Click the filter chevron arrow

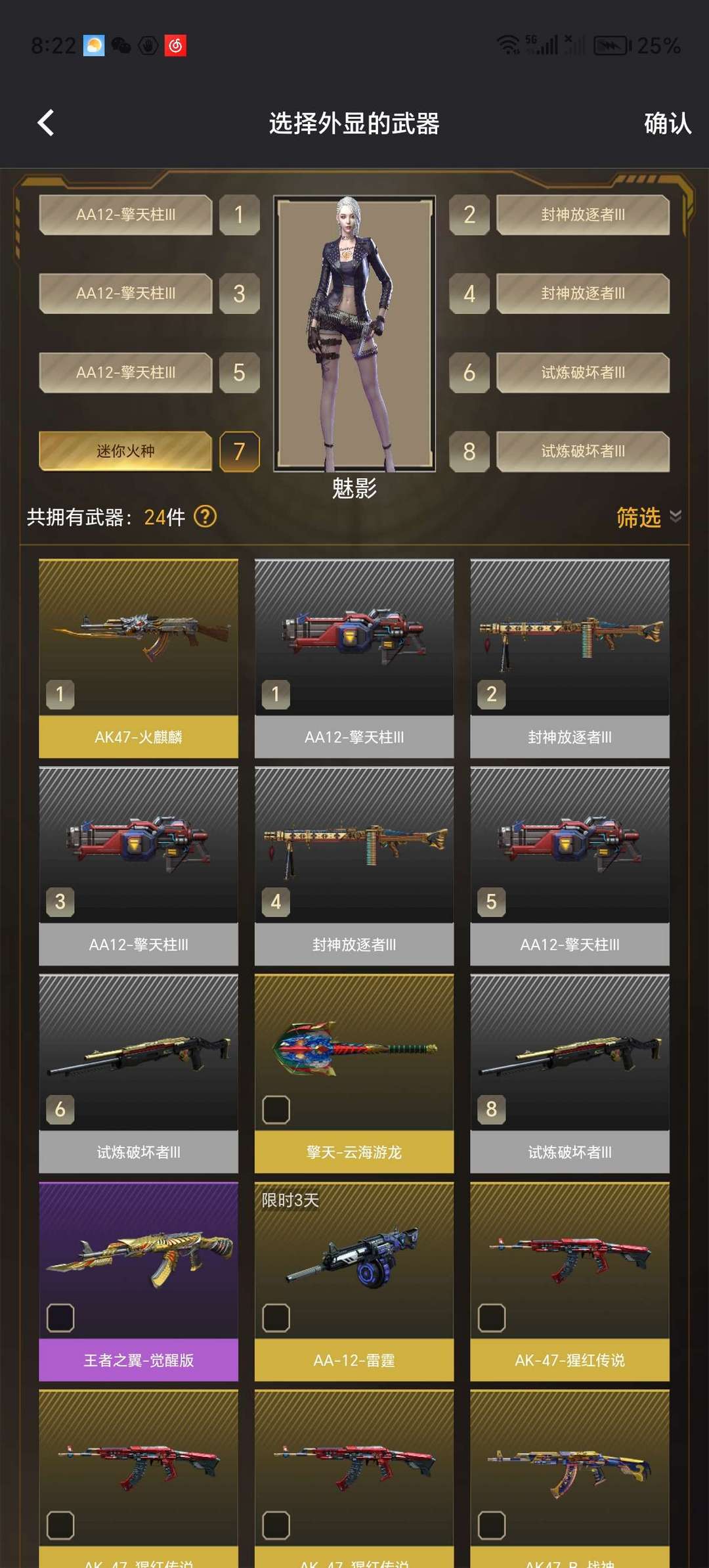[676, 516]
